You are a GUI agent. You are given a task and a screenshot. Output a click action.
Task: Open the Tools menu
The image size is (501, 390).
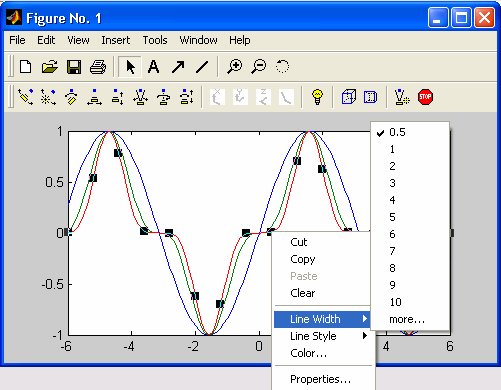pyautogui.click(x=155, y=40)
